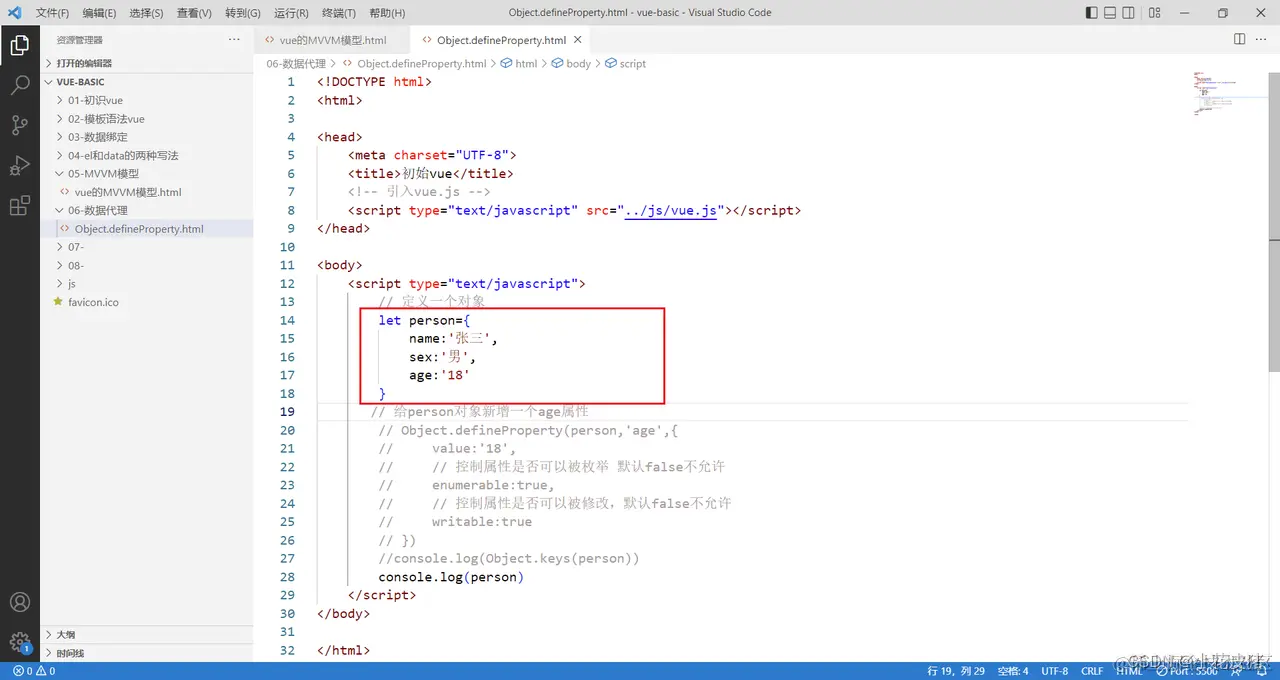This screenshot has height=680, width=1280.
Task: Click 行 19, 列 29 cursor position
Action: coord(956,671)
